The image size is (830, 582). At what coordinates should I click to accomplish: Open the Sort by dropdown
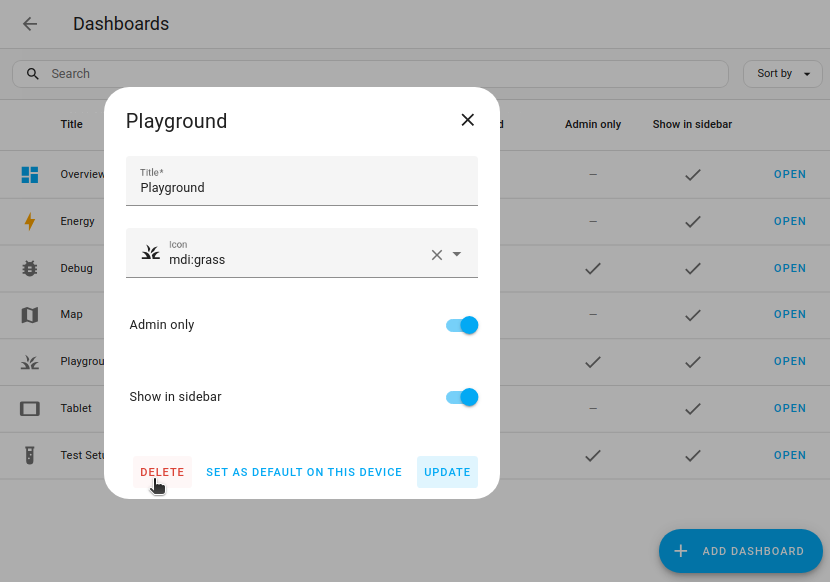coord(783,74)
